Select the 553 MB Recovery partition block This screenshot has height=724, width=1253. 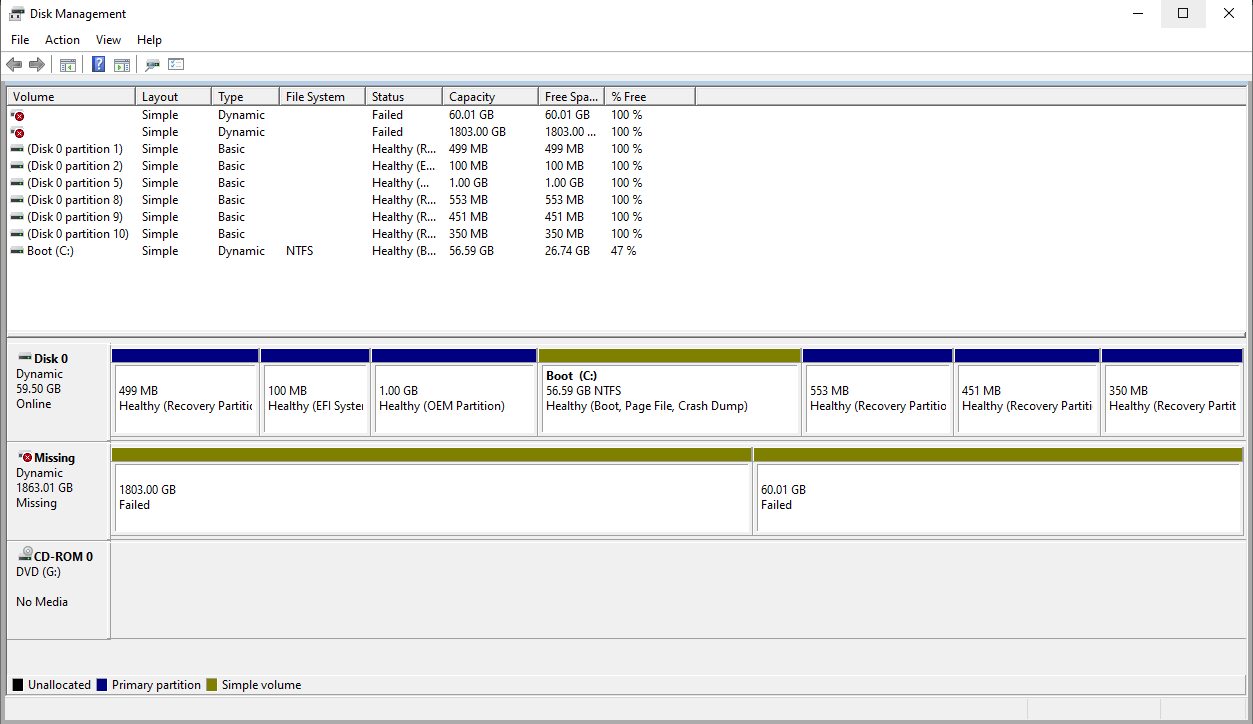[x=878, y=391]
